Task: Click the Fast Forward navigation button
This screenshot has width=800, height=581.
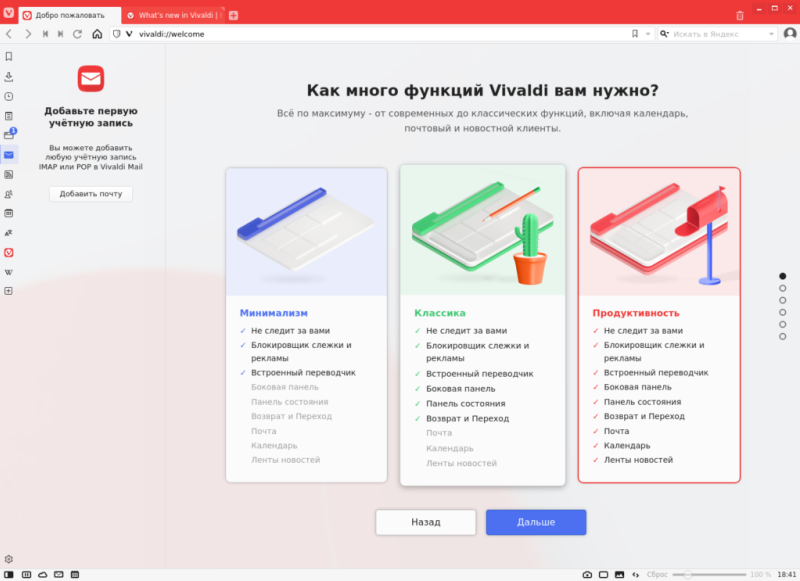Action: click(61, 34)
